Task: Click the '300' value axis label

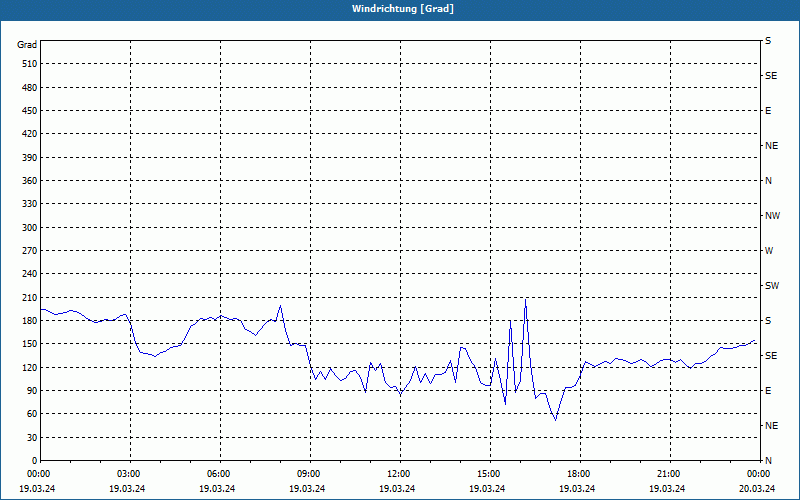Action: pos(30,228)
